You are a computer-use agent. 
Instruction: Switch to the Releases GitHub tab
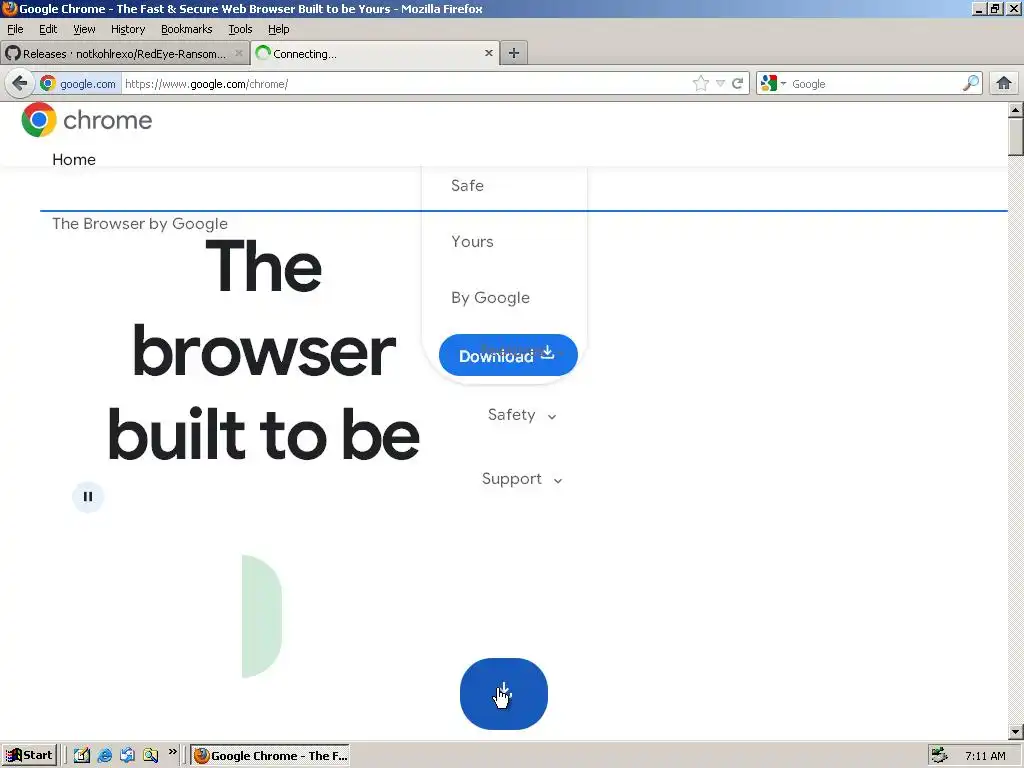click(x=124, y=54)
